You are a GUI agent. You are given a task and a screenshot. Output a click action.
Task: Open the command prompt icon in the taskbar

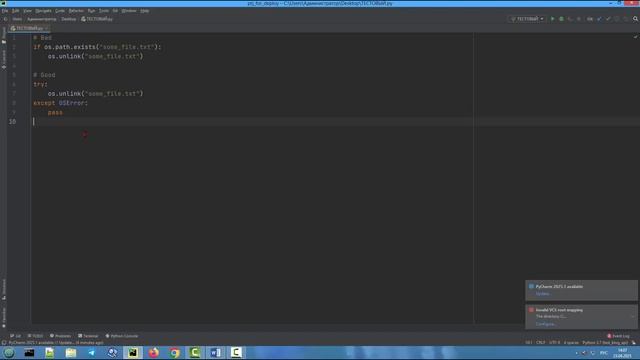[x=29, y=353]
